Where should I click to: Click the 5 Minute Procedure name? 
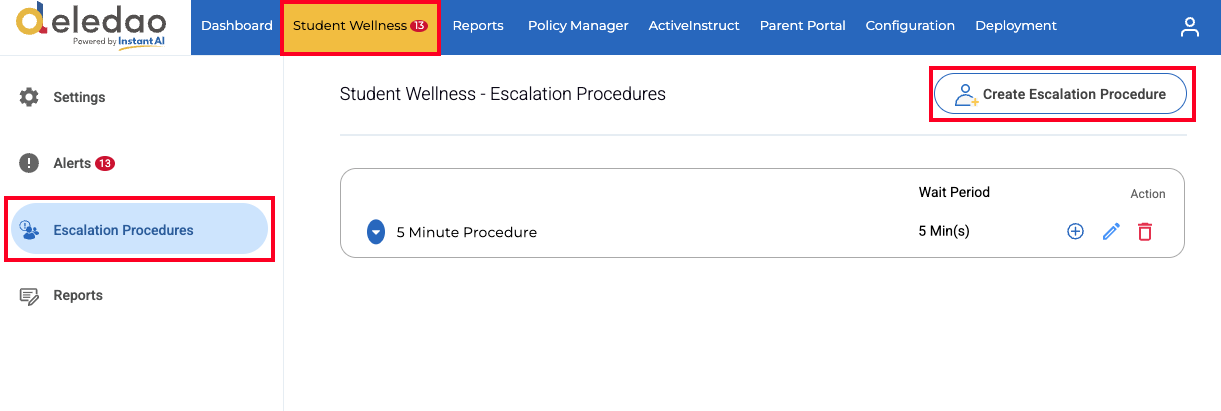point(467,232)
